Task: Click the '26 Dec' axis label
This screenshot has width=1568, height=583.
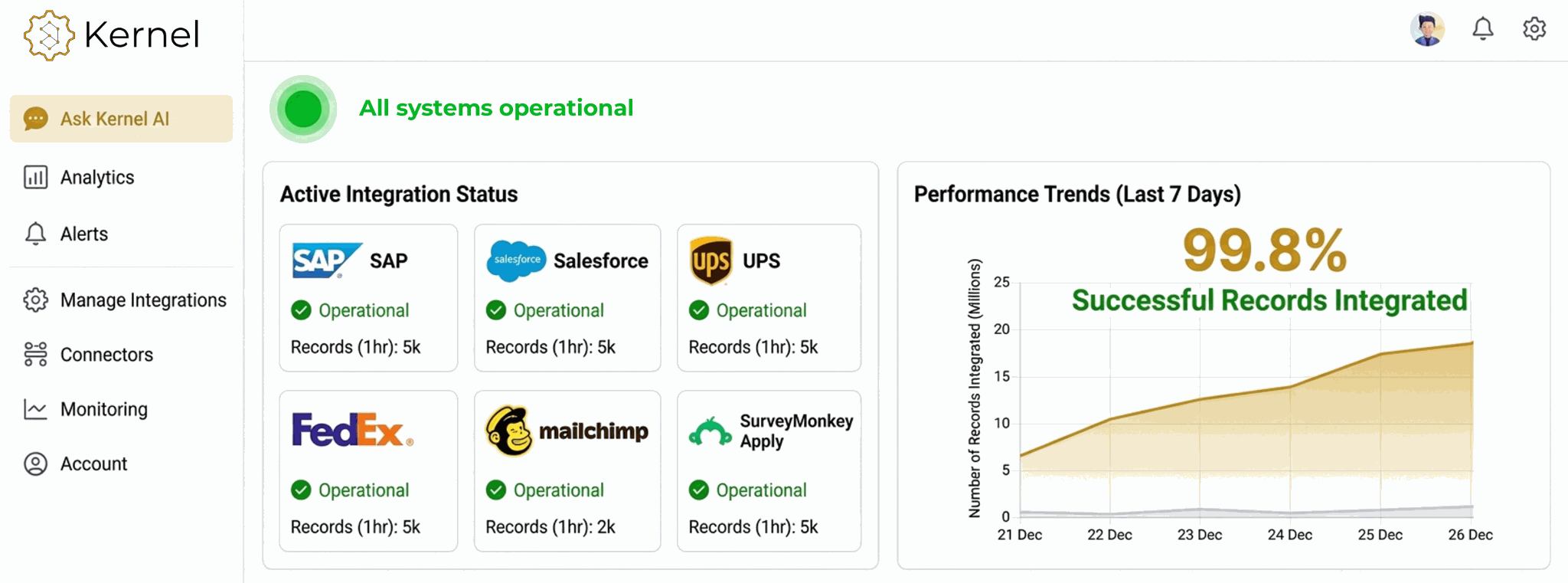Action: [x=1471, y=535]
